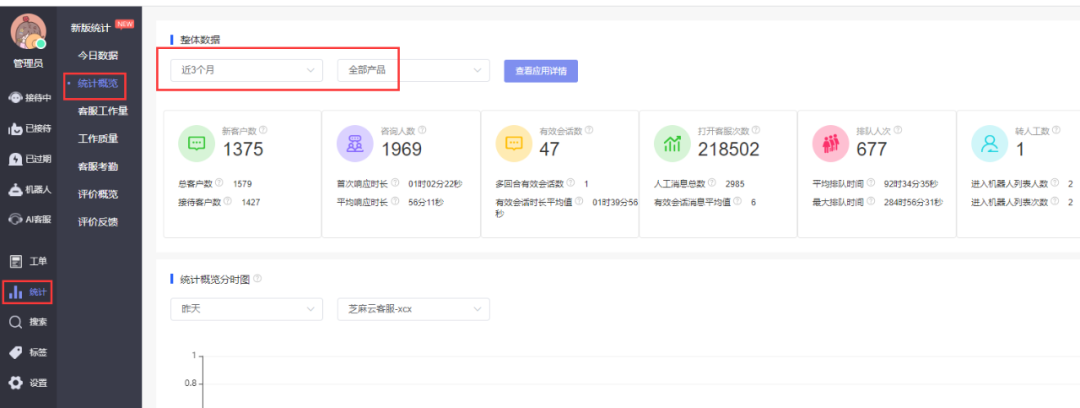This screenshot has width=1080, height=408.
Task: Click the 接待客户数 value 1427
Action: point(251,202)
